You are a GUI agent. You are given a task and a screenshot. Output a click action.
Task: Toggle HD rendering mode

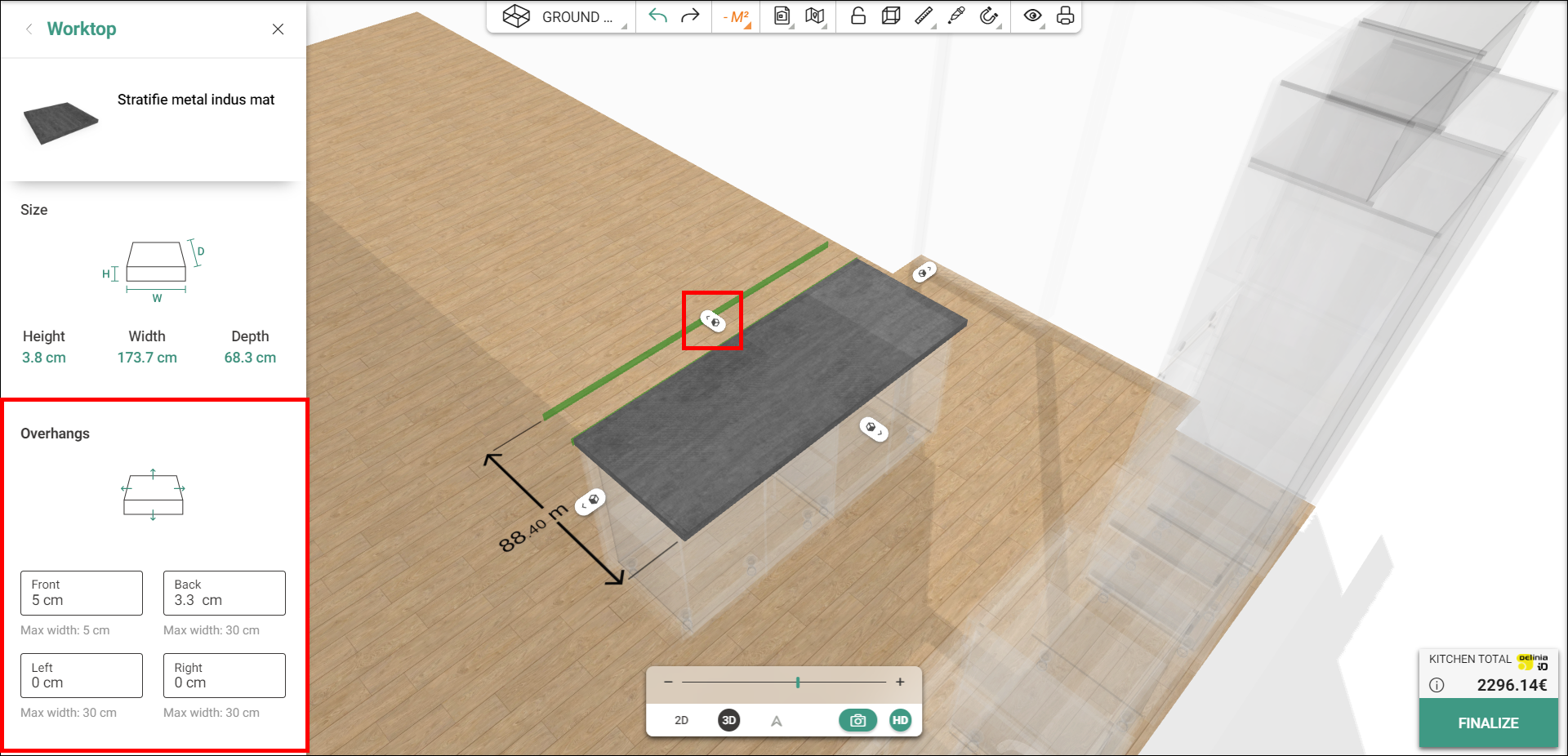coord(900,720)
